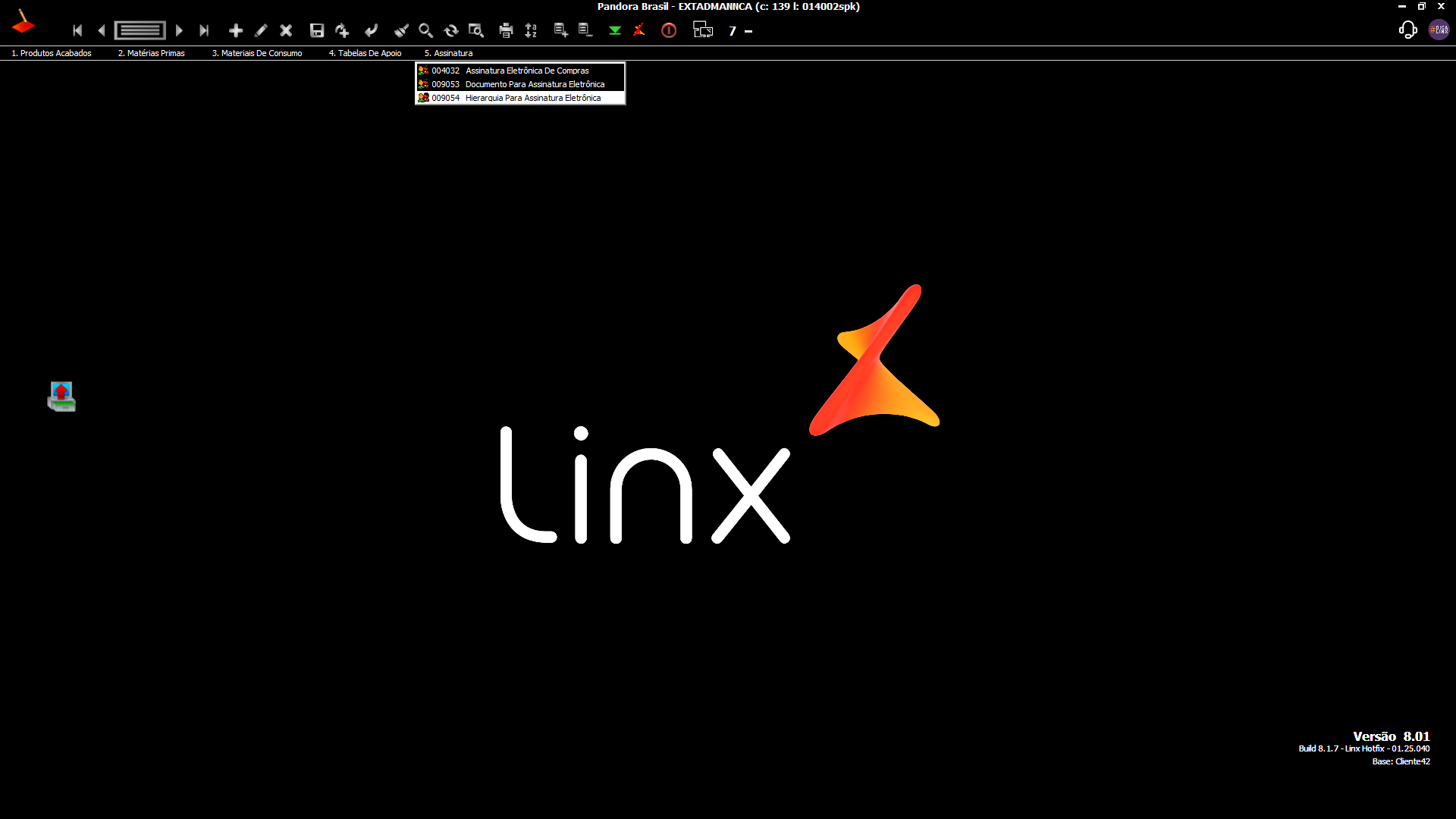The height and width of the screenshot is (819, 1456).
Task: Click the add new record plus icon
Action: pos(236,31)
